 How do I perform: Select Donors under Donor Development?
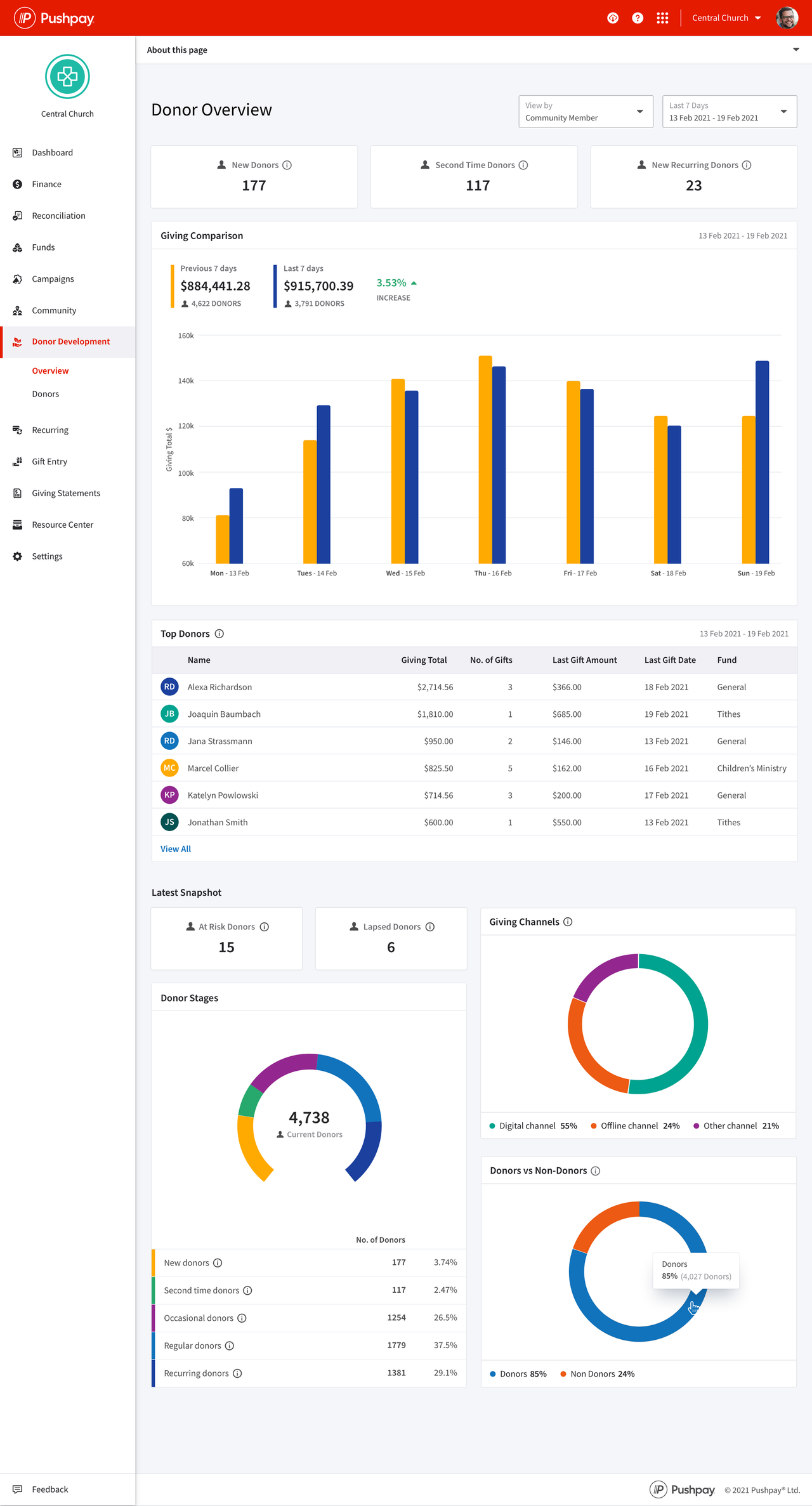point(46,394)
